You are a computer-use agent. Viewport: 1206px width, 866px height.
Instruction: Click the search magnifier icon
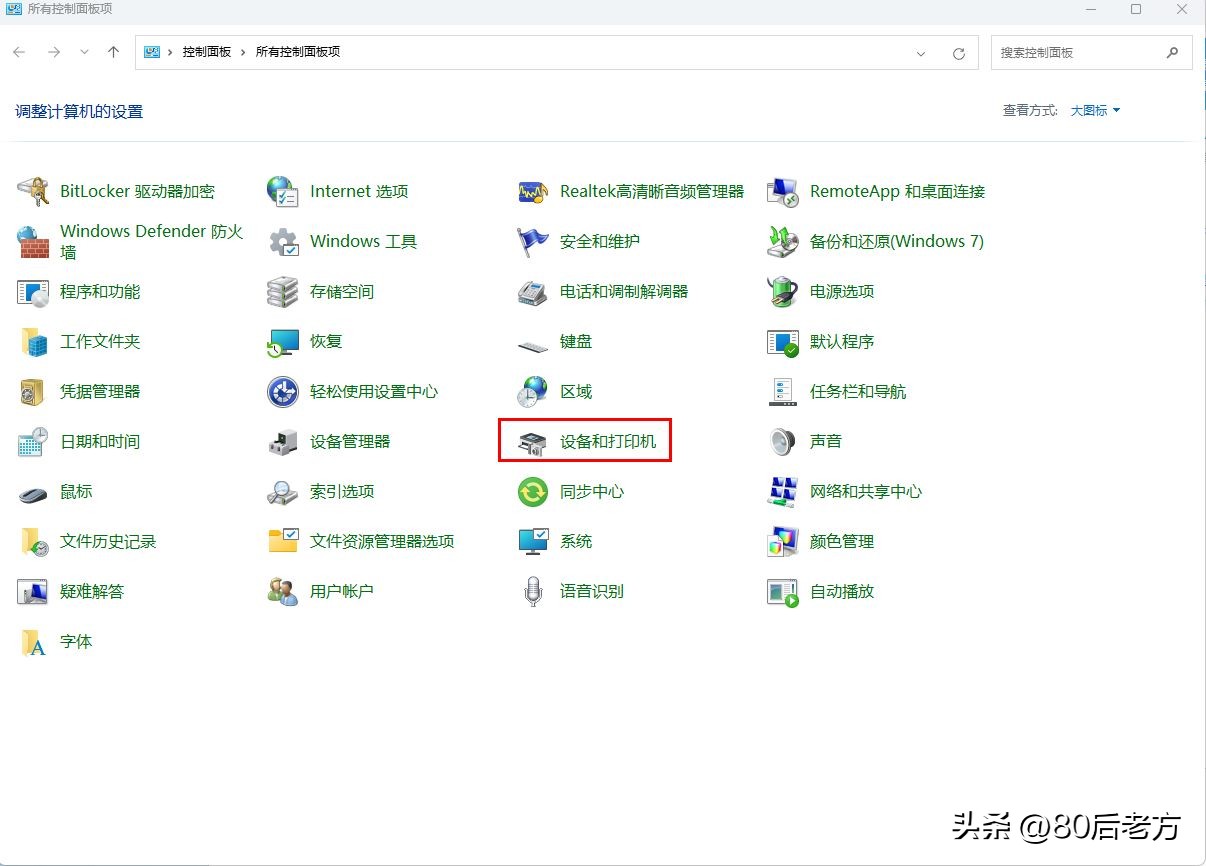coord(1173,52)
